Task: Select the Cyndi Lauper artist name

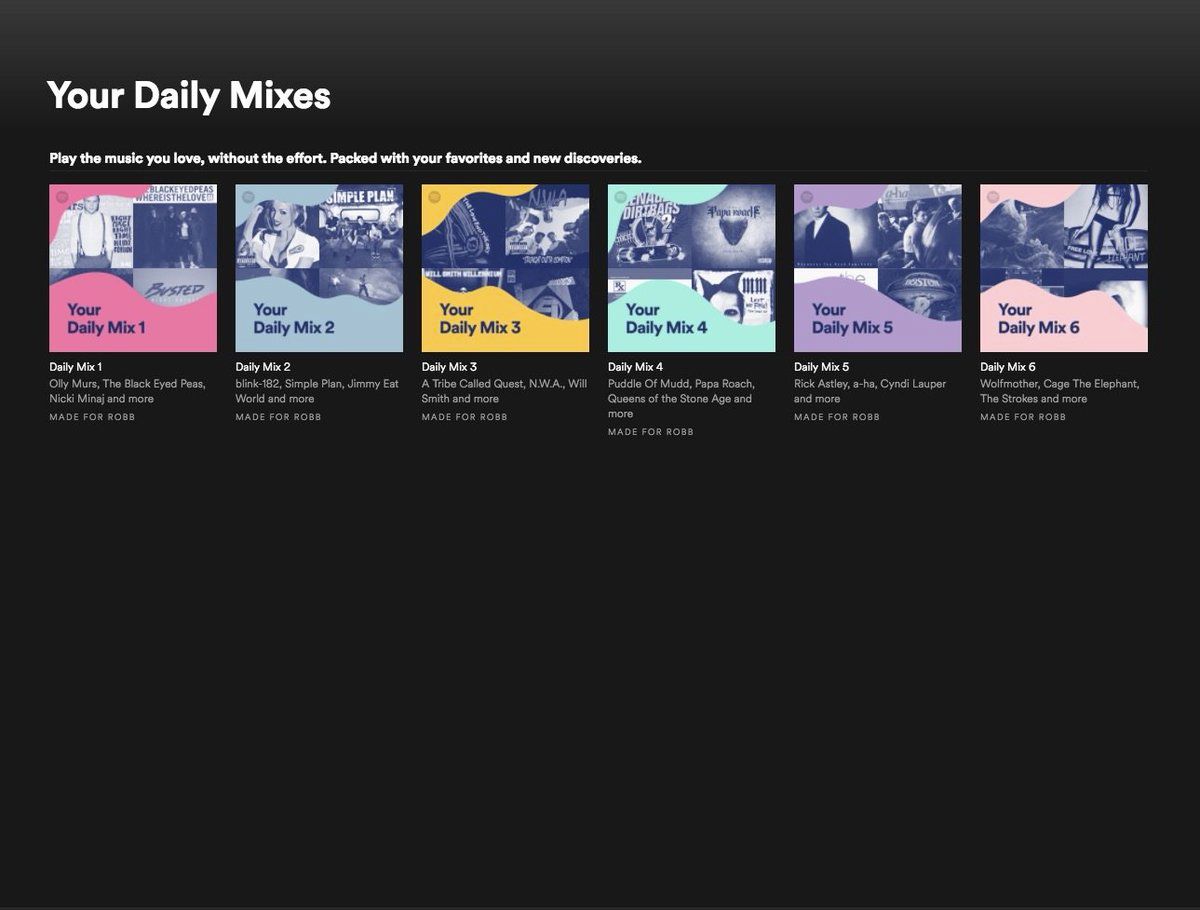Action: pyautogui.click(x=913, y=384)
